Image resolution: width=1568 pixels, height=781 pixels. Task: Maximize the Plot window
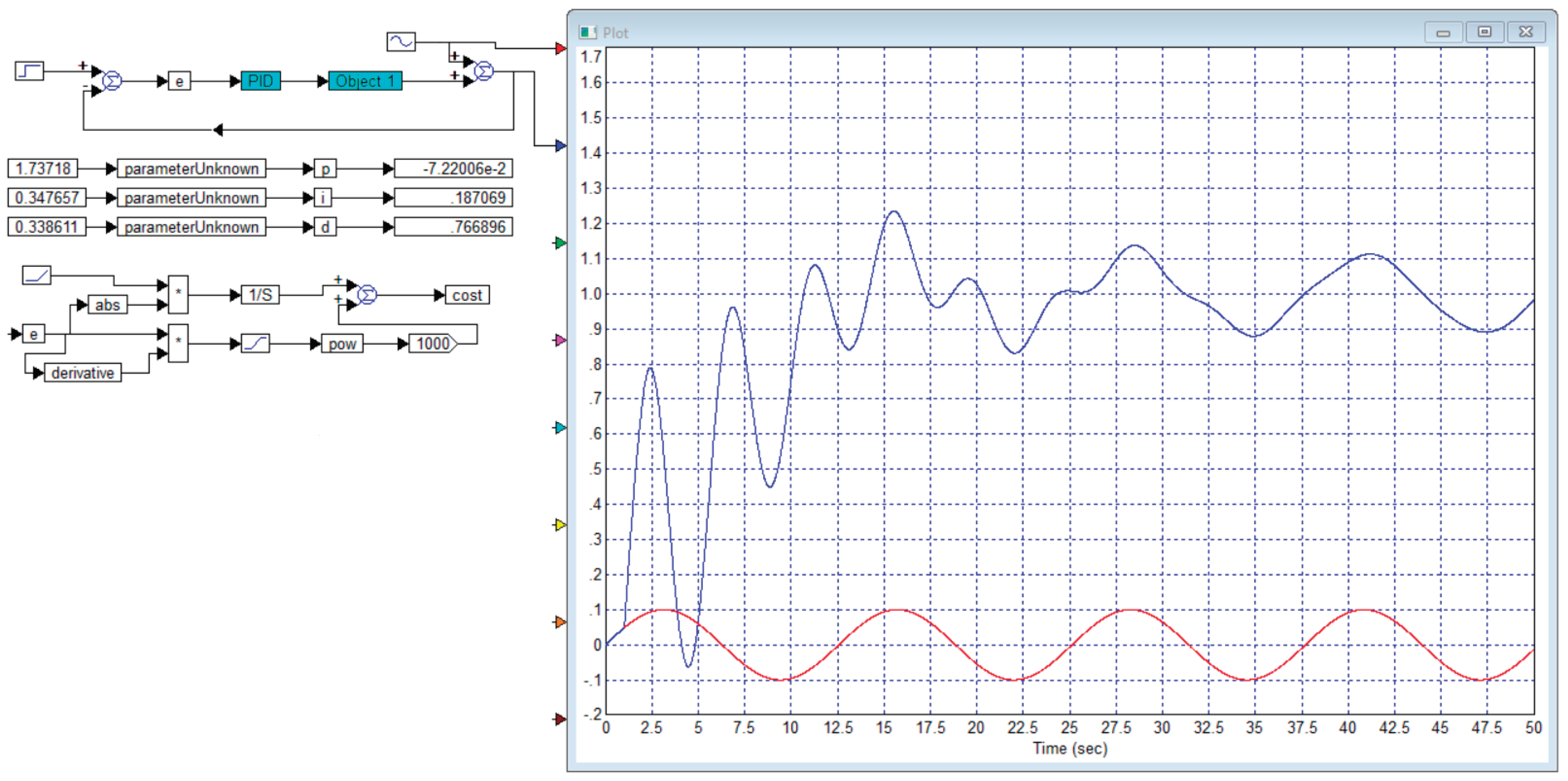[x=1484, y=32]
